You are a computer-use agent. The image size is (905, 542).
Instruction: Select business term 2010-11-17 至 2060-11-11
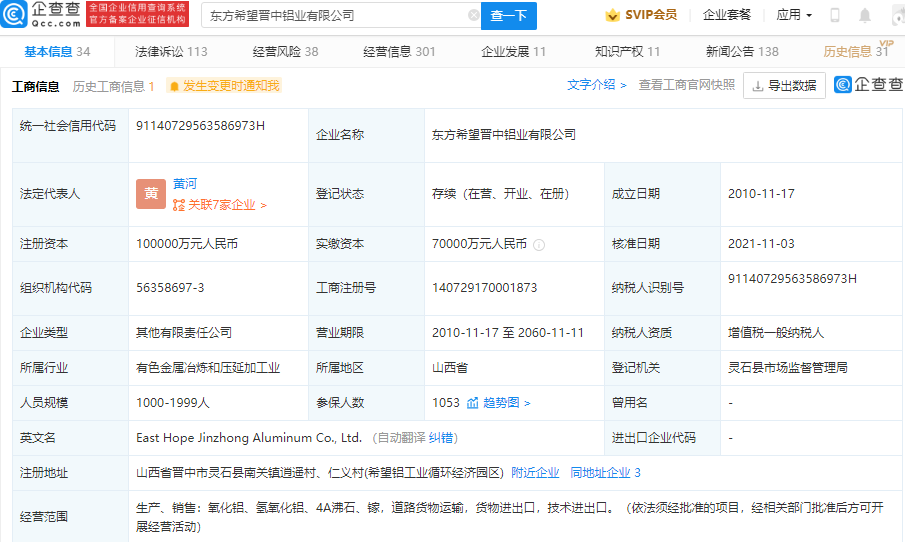508,332
